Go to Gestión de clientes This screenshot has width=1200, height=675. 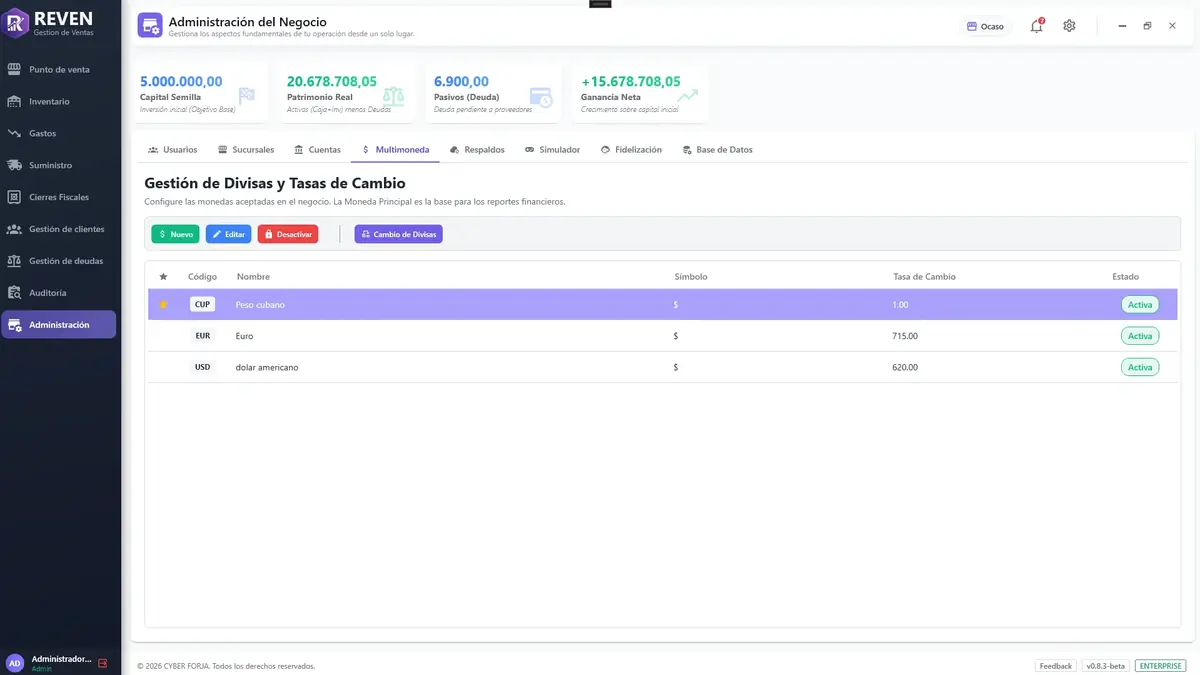pyautogui.click(x=59, y=229)
